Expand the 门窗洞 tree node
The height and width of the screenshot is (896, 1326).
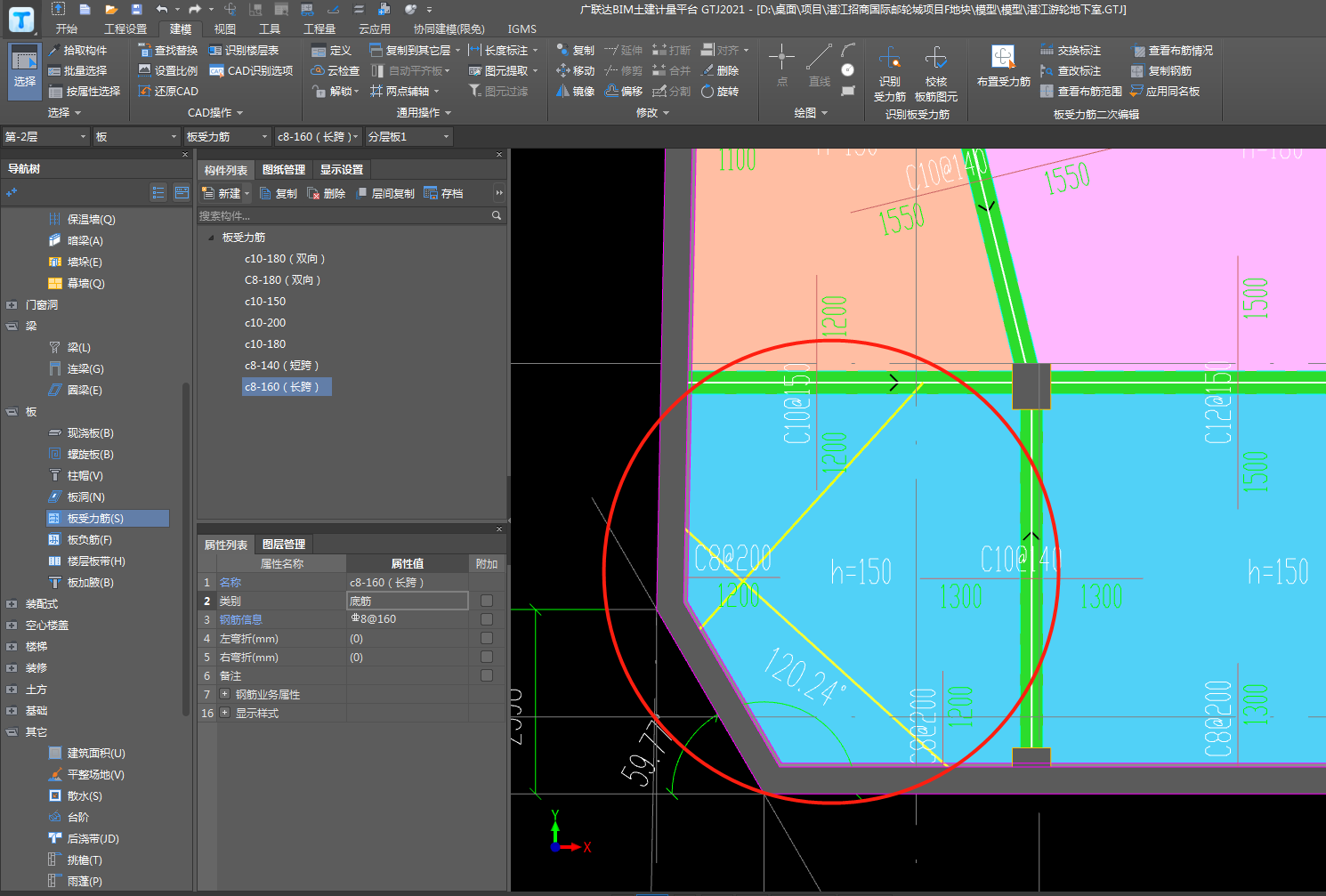tap(12, 304)
